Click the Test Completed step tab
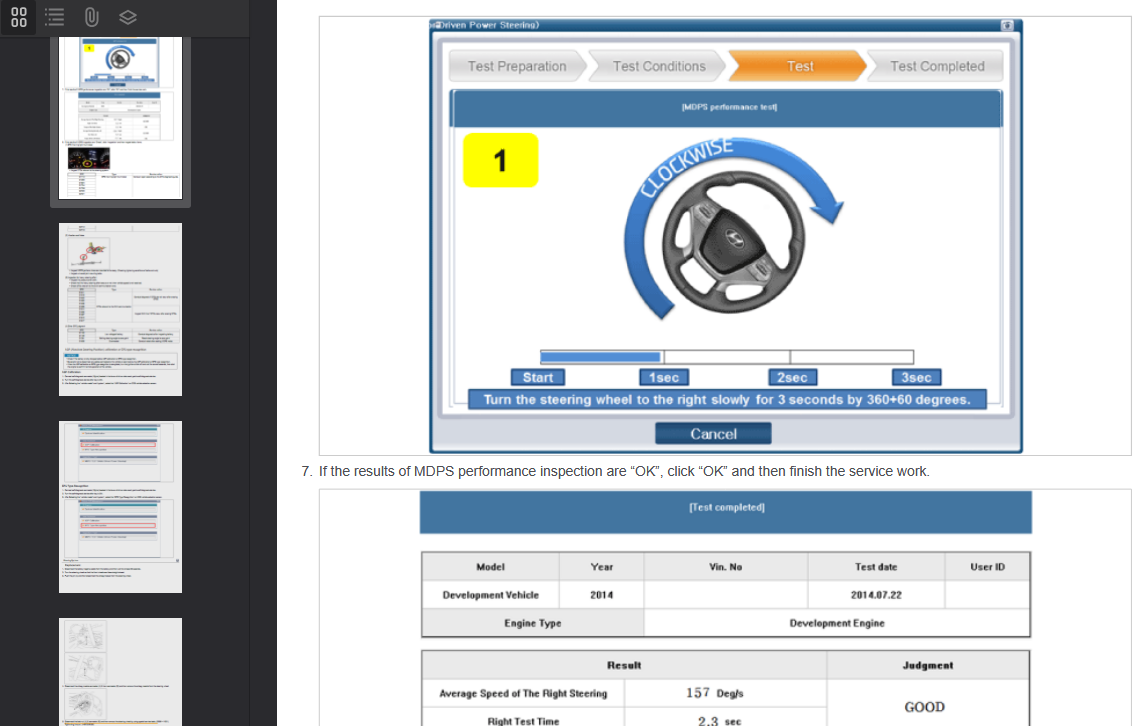Screen dimensions: 1146x726 tap(936, 67)
